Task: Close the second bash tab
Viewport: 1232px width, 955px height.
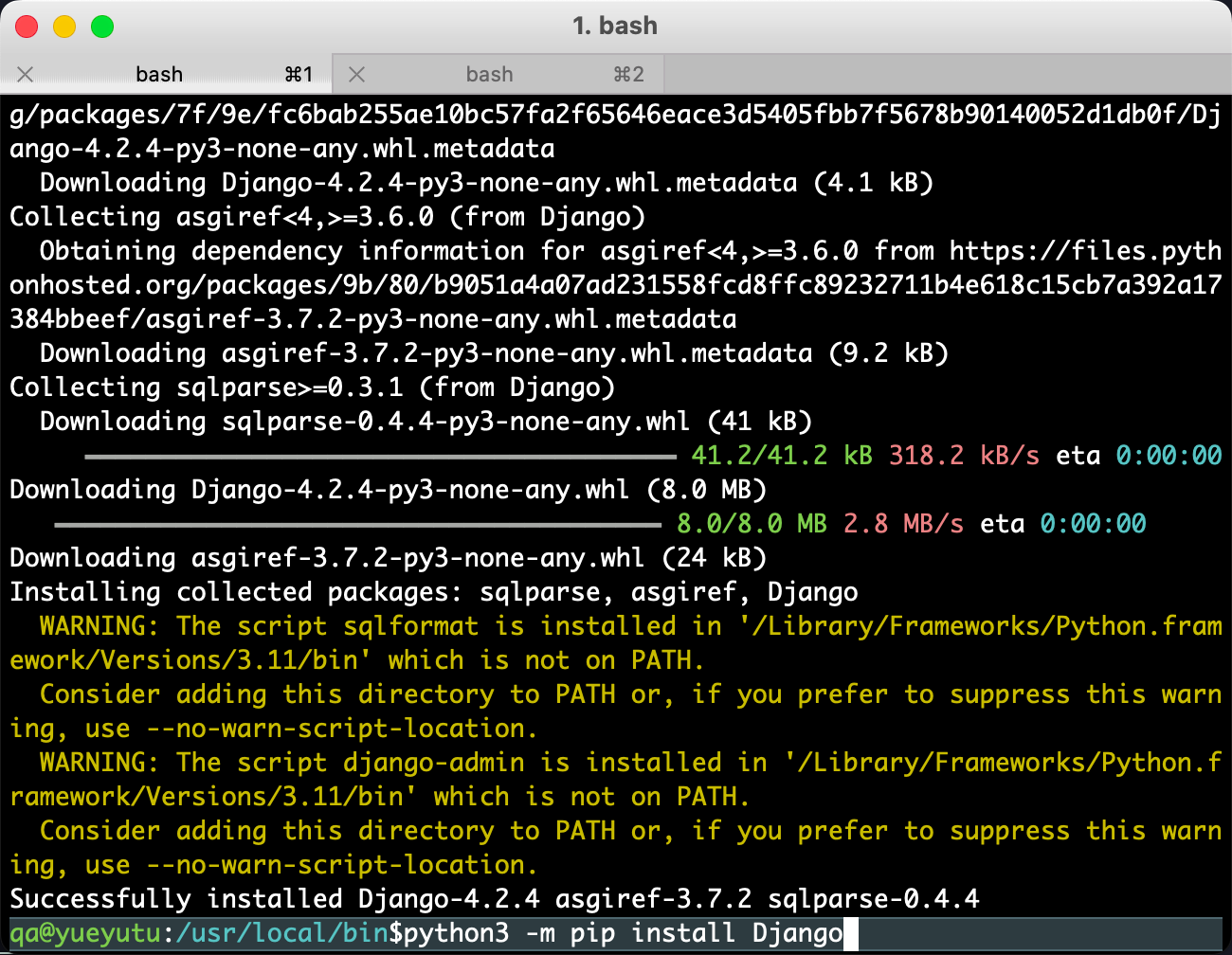Action: [x=357, y=74]
